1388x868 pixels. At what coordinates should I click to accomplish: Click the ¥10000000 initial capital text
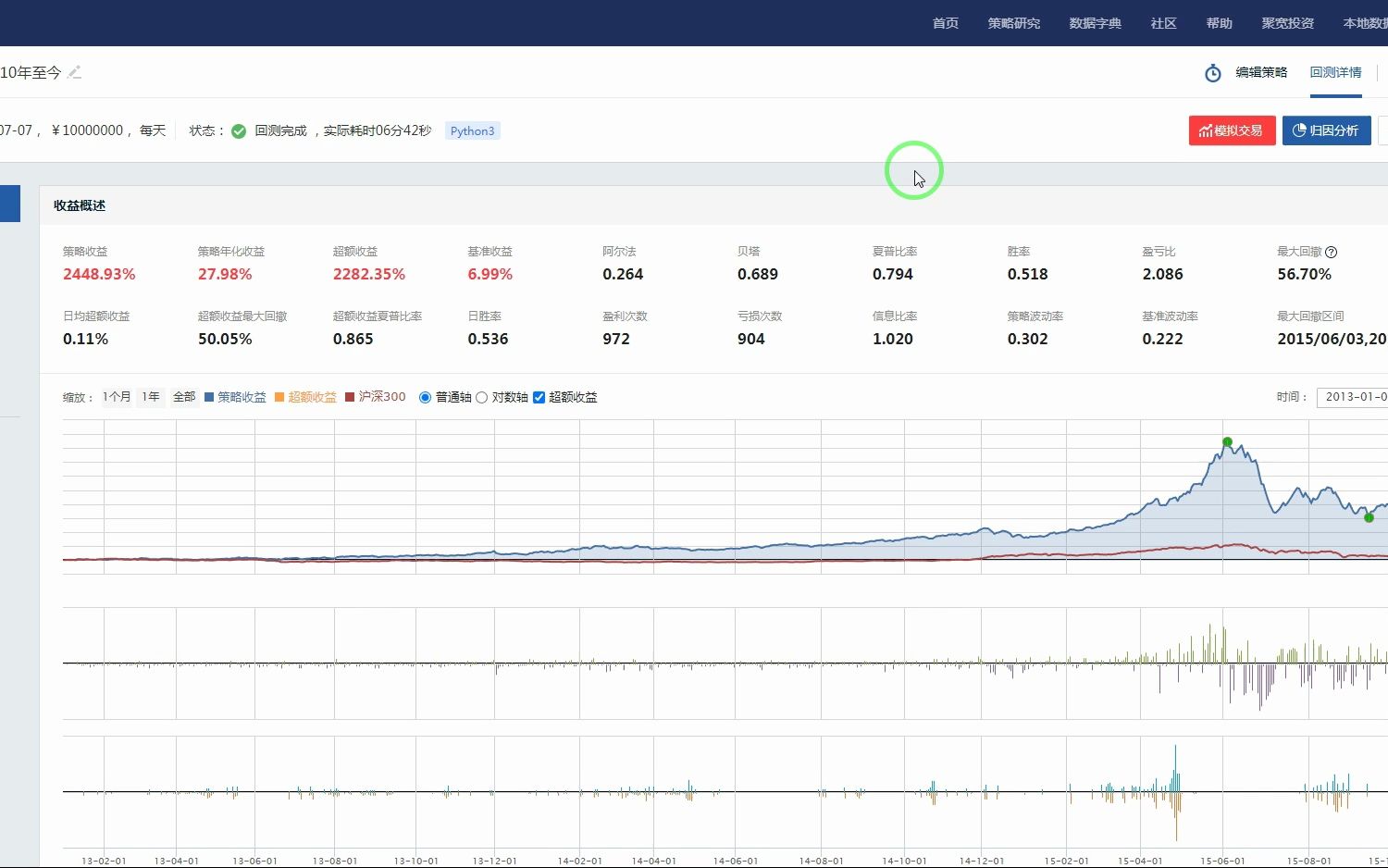coord(87,130)
